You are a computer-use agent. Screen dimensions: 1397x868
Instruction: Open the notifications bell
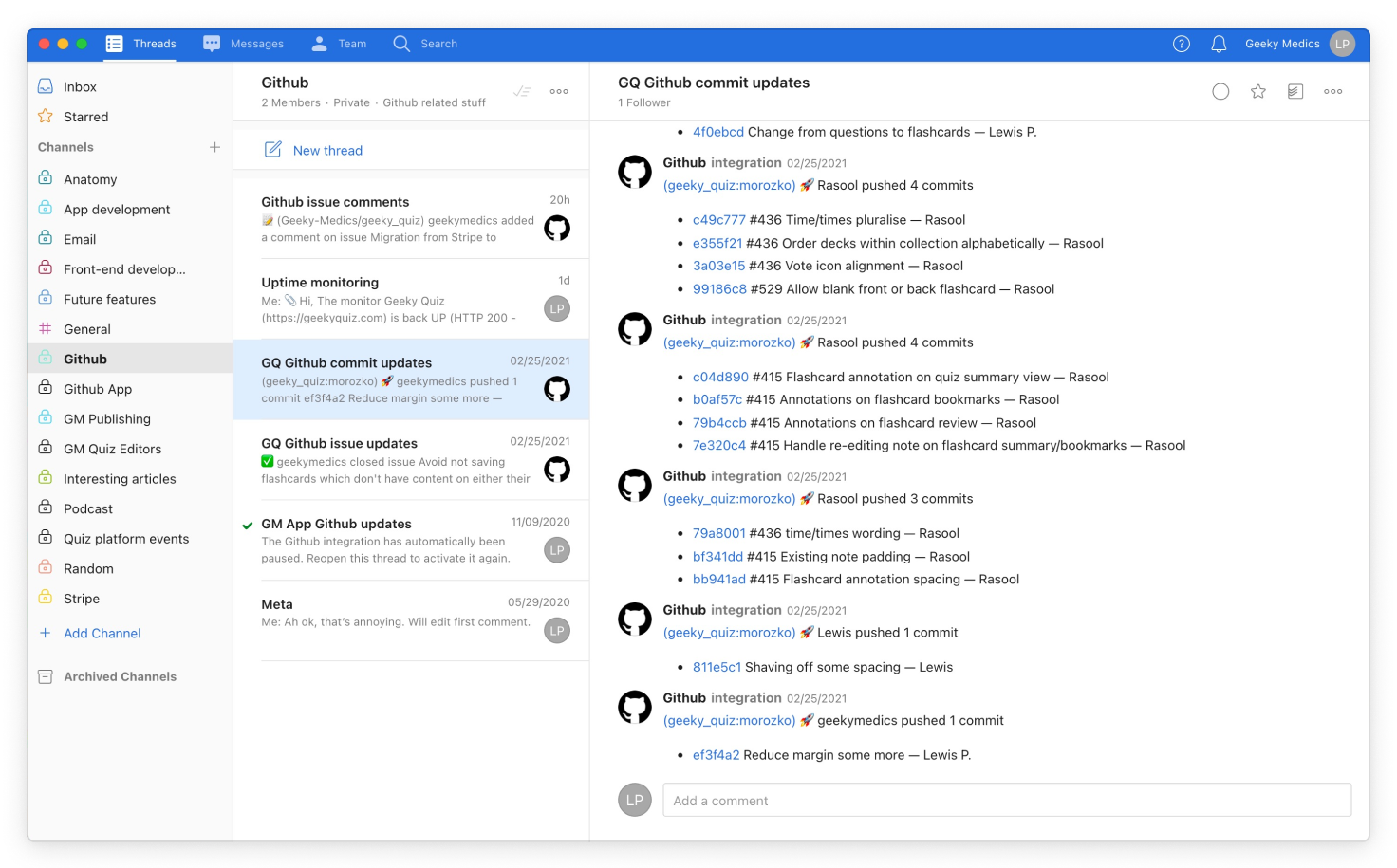tap(1220, 44)
